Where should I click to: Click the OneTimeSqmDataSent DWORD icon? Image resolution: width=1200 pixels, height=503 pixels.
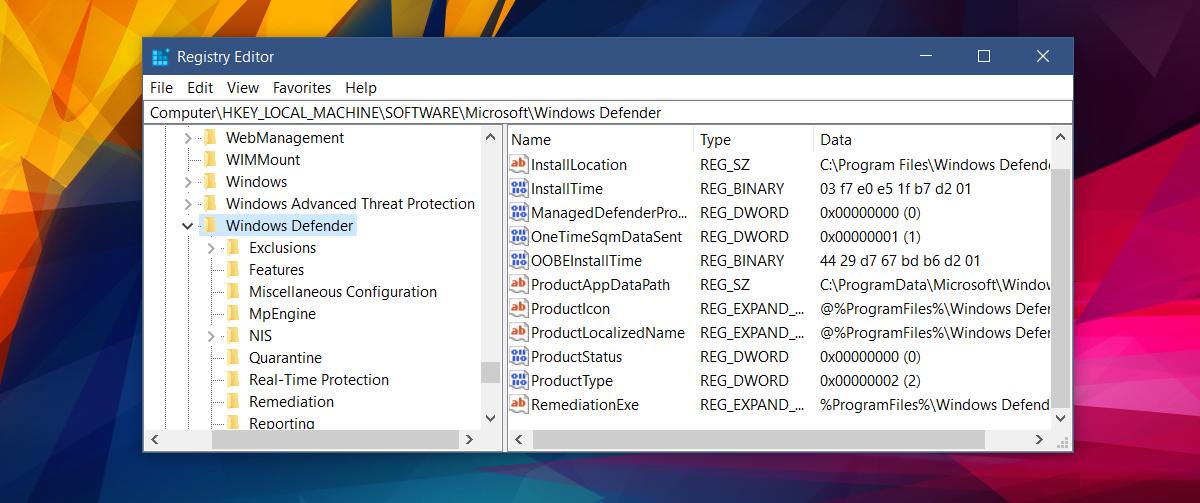point(518,237)
